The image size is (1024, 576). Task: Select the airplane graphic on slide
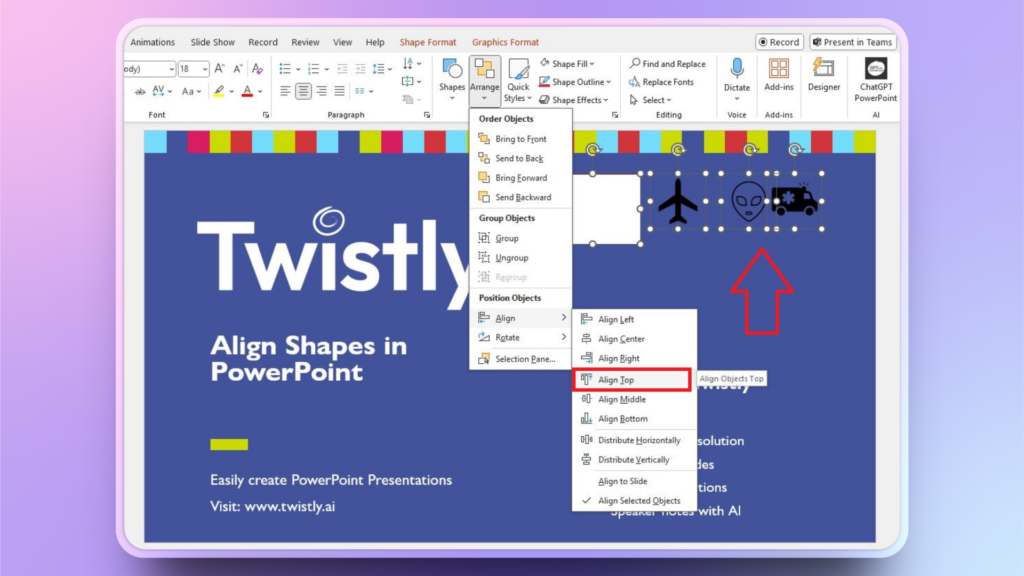678,200
